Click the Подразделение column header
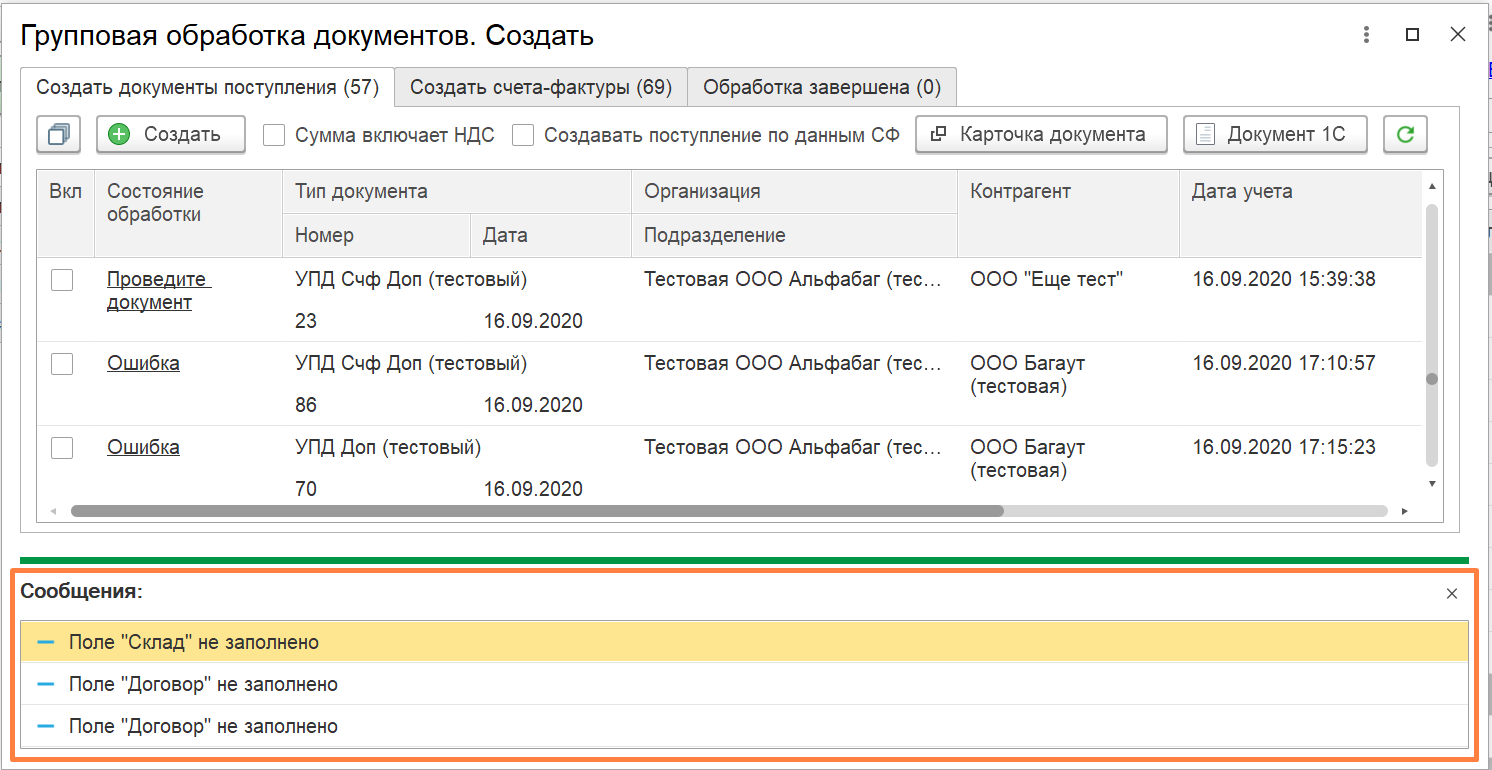This screenshot has height=770, width=1492. tap(795, 235)
